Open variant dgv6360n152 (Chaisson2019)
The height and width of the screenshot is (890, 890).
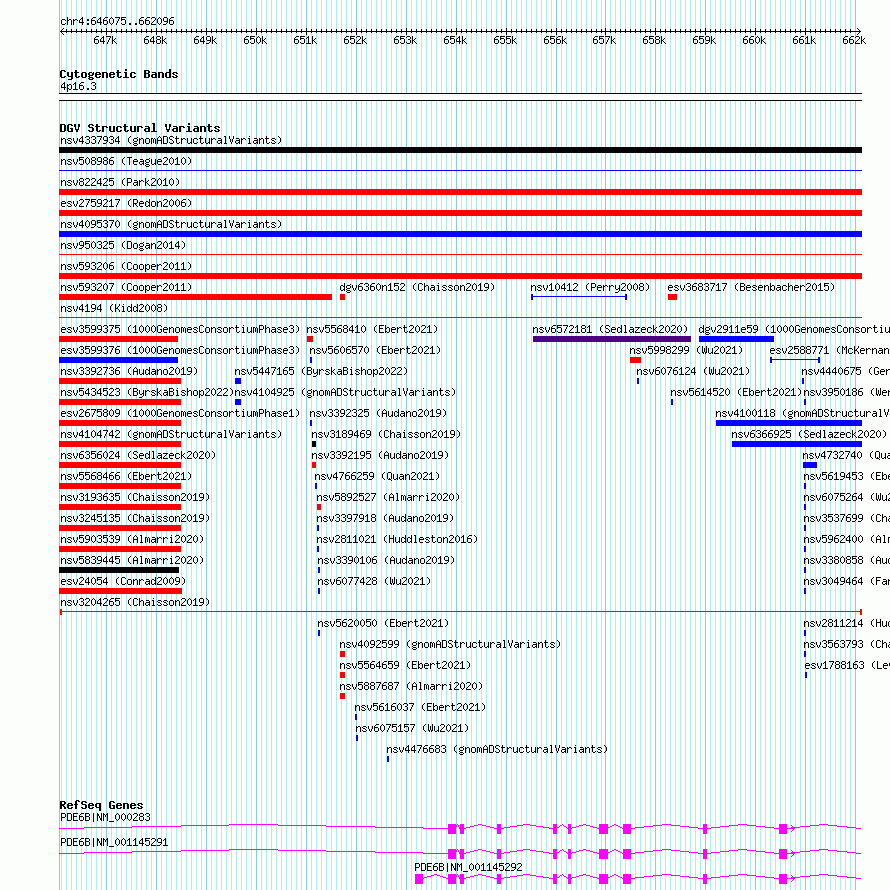pyautogui.click(x=417, y=287)
